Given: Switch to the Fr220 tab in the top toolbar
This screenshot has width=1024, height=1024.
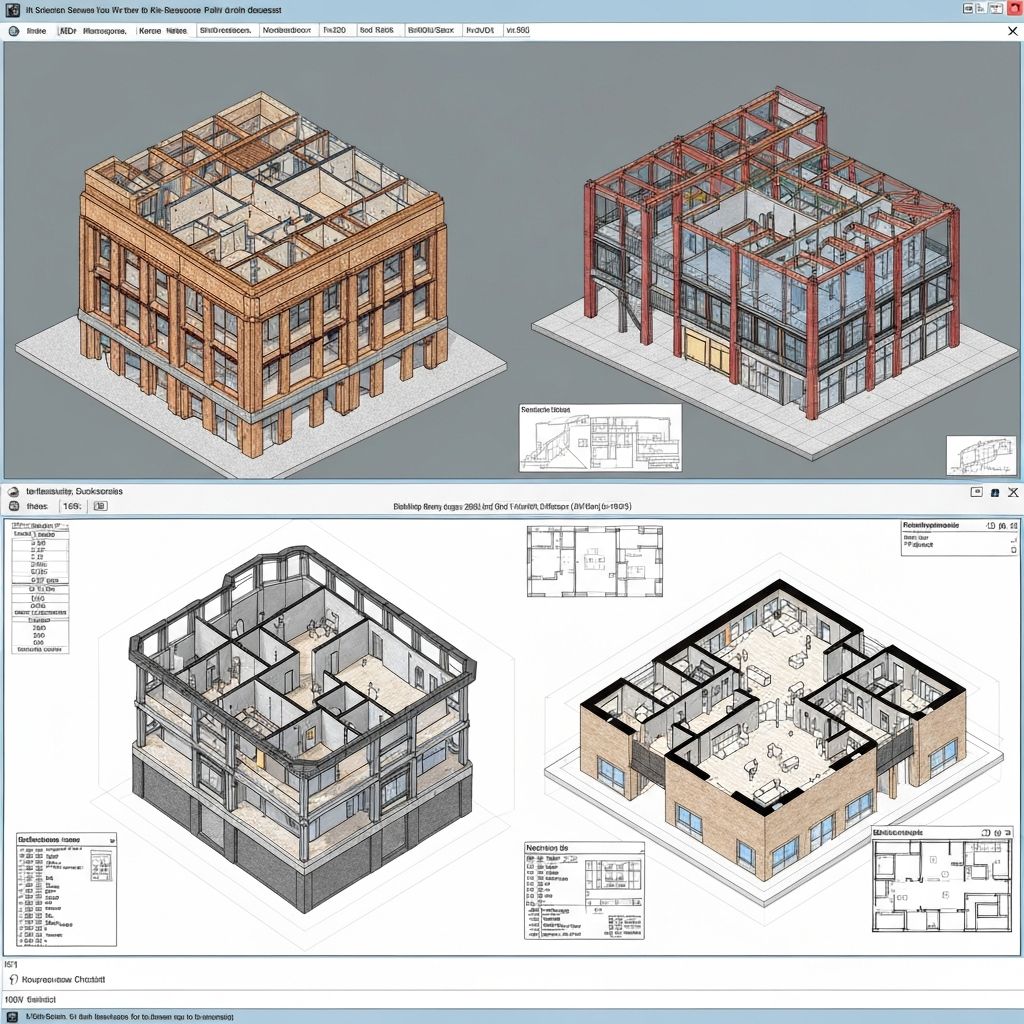Looking at the screenshot, I should (x=338, y=30).
